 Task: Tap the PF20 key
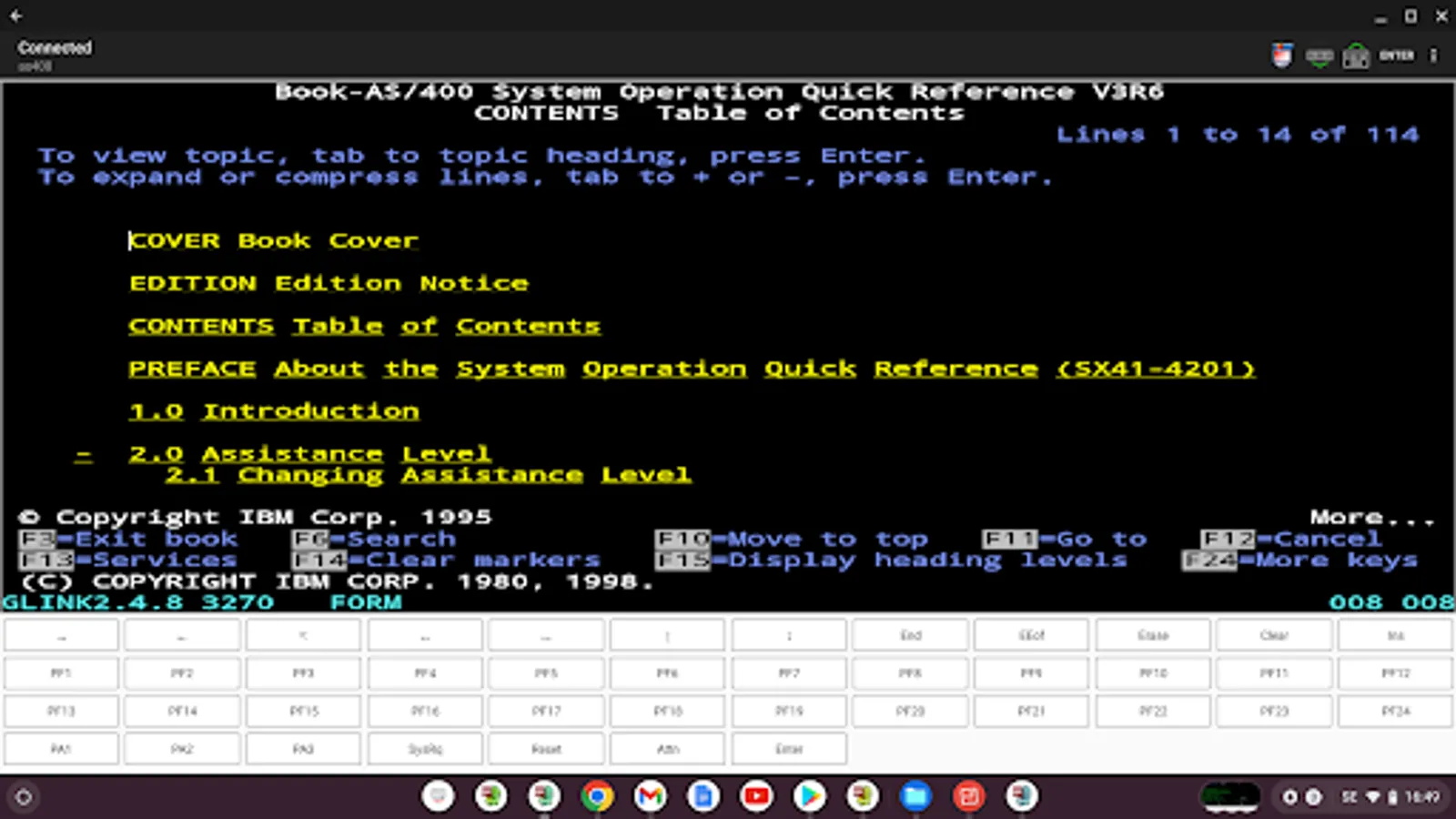click(x=910, y=711)
